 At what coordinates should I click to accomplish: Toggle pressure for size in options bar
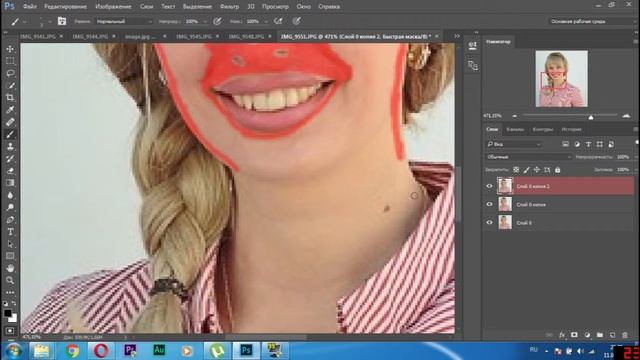296,21
